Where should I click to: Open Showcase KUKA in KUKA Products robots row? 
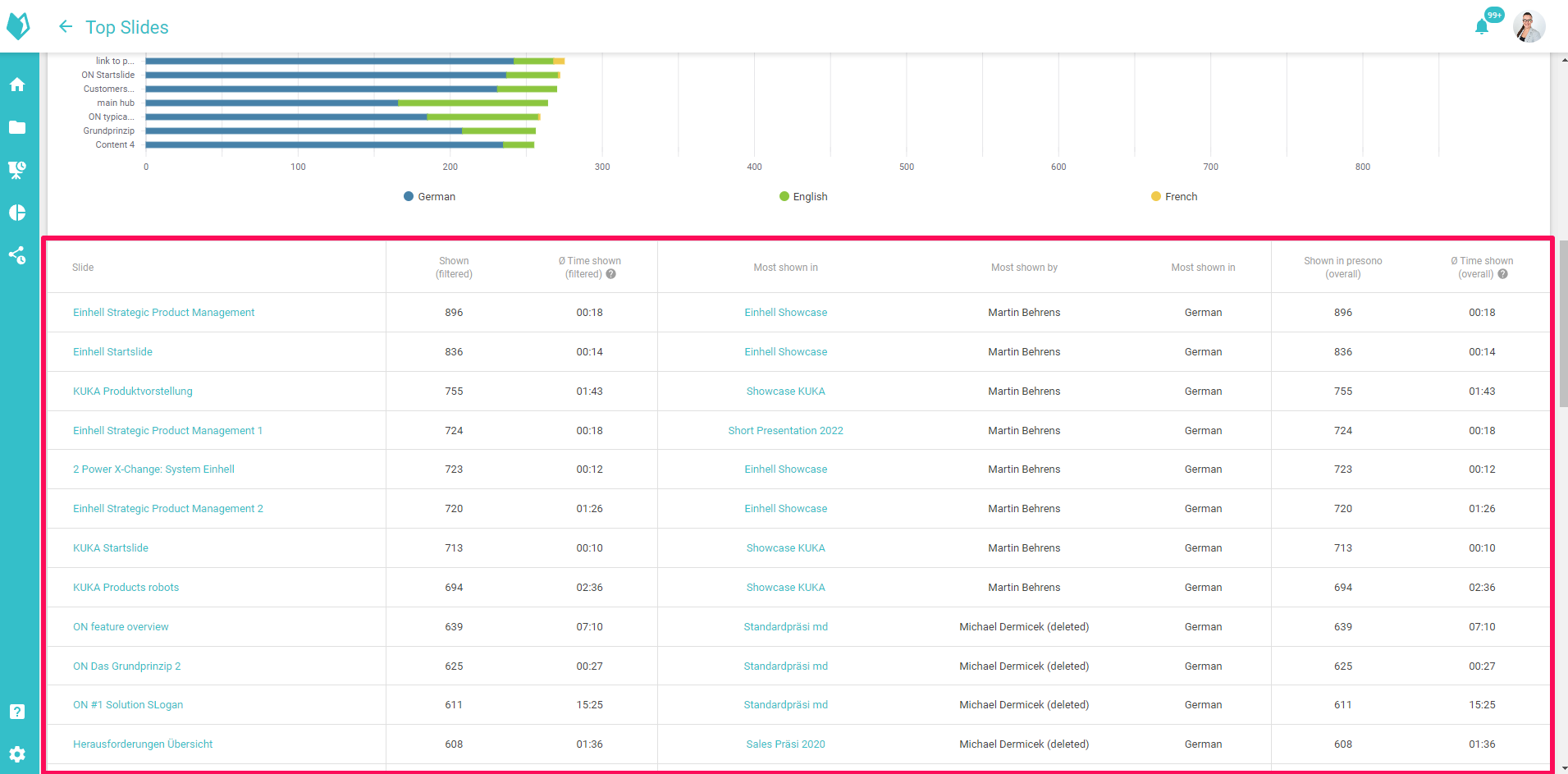785,588
